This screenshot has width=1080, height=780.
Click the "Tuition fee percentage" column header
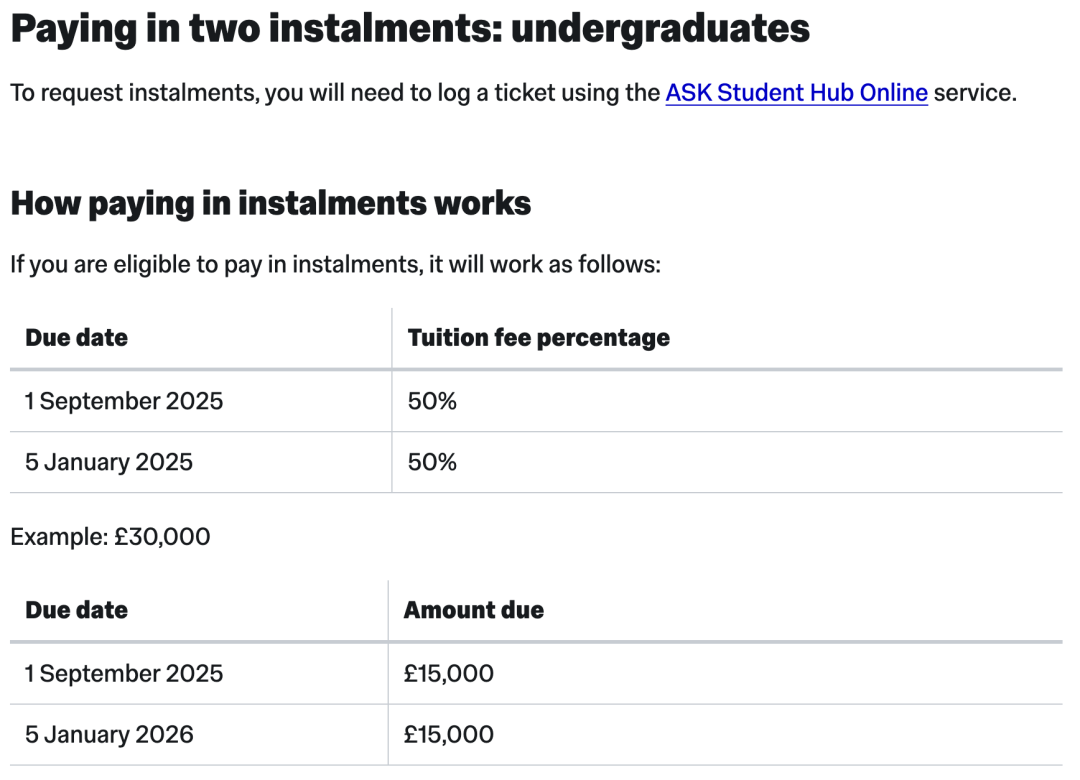tap(538, 338)
